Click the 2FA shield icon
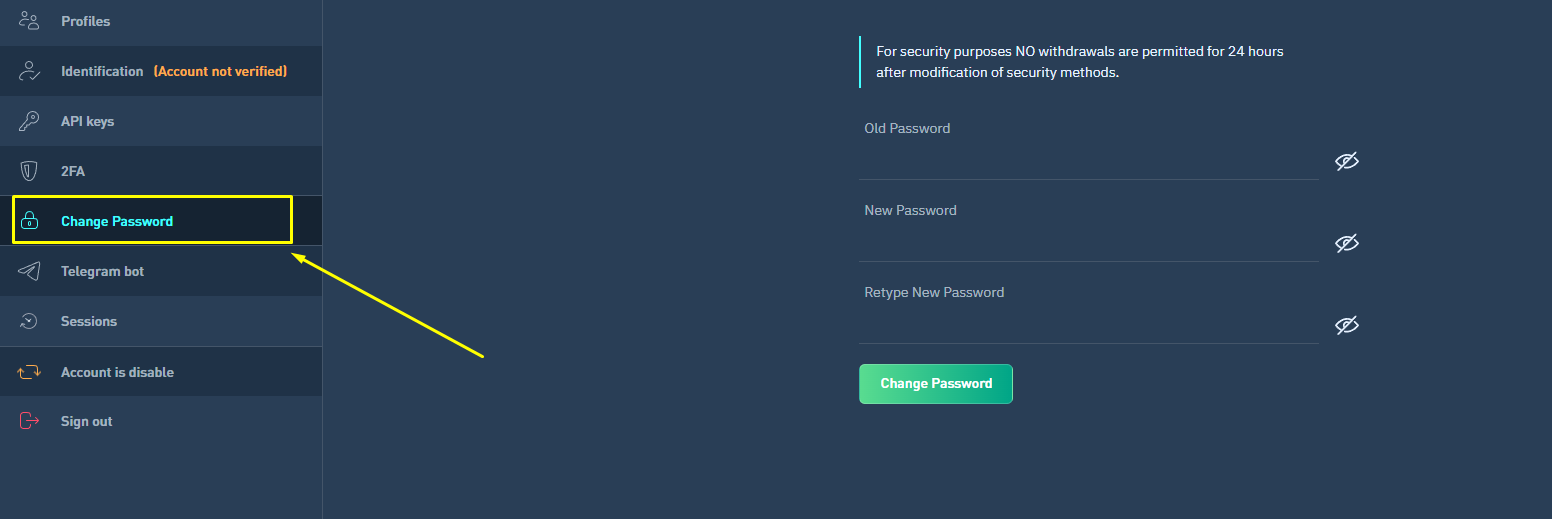1552x519 pixels. (x=29, y=171)
